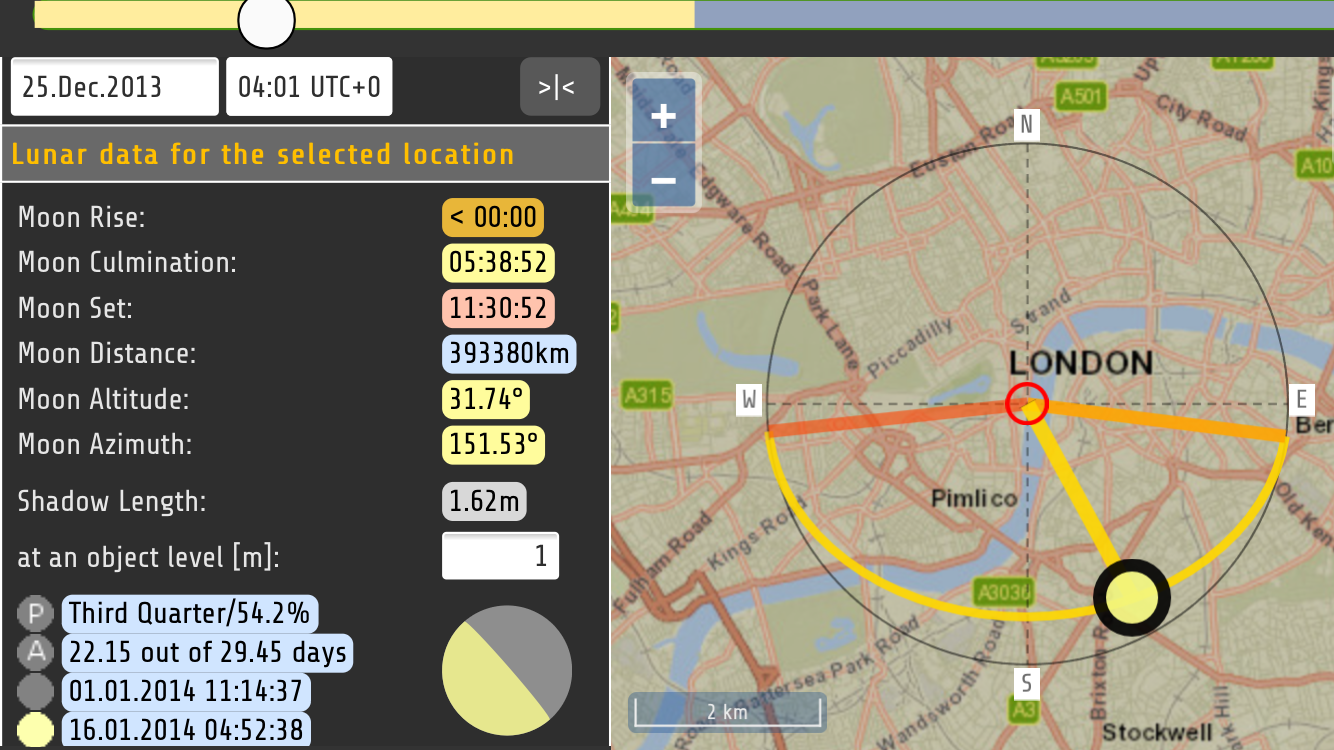The image size is (1334, 750).
Task: Click the Moon Set value 11:30:52
Action: (x=498, y=308)
